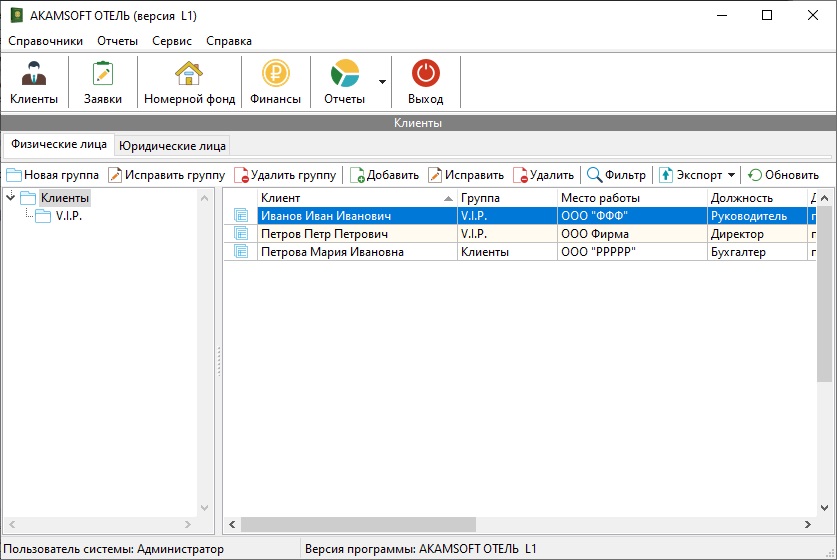Open the Экспорт dropdown arrow
The width and height of the screenshot is (837, 560).
(x=731, y=175)
